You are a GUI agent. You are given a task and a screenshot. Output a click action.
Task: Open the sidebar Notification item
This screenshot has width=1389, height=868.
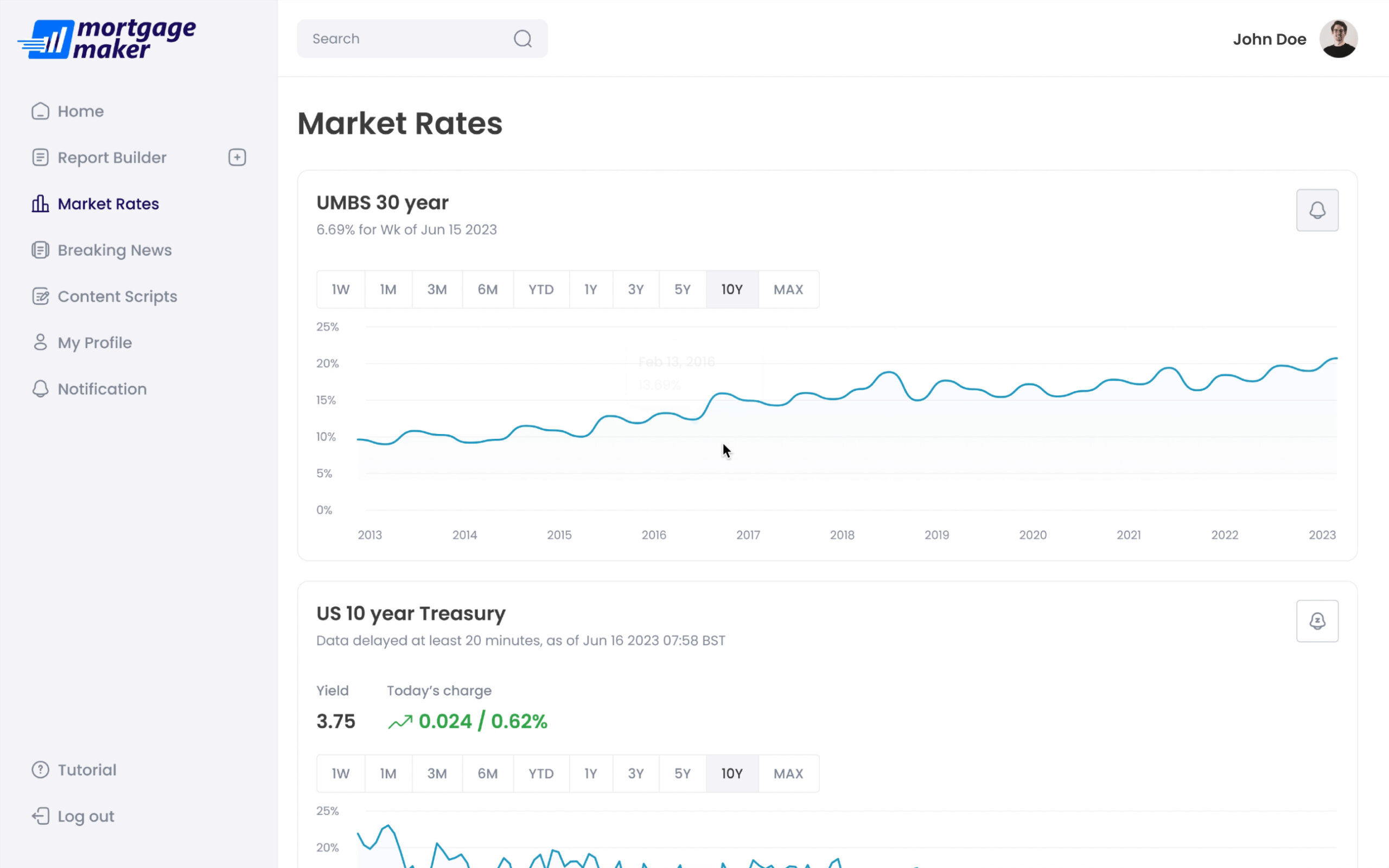[x=102, y=389]
